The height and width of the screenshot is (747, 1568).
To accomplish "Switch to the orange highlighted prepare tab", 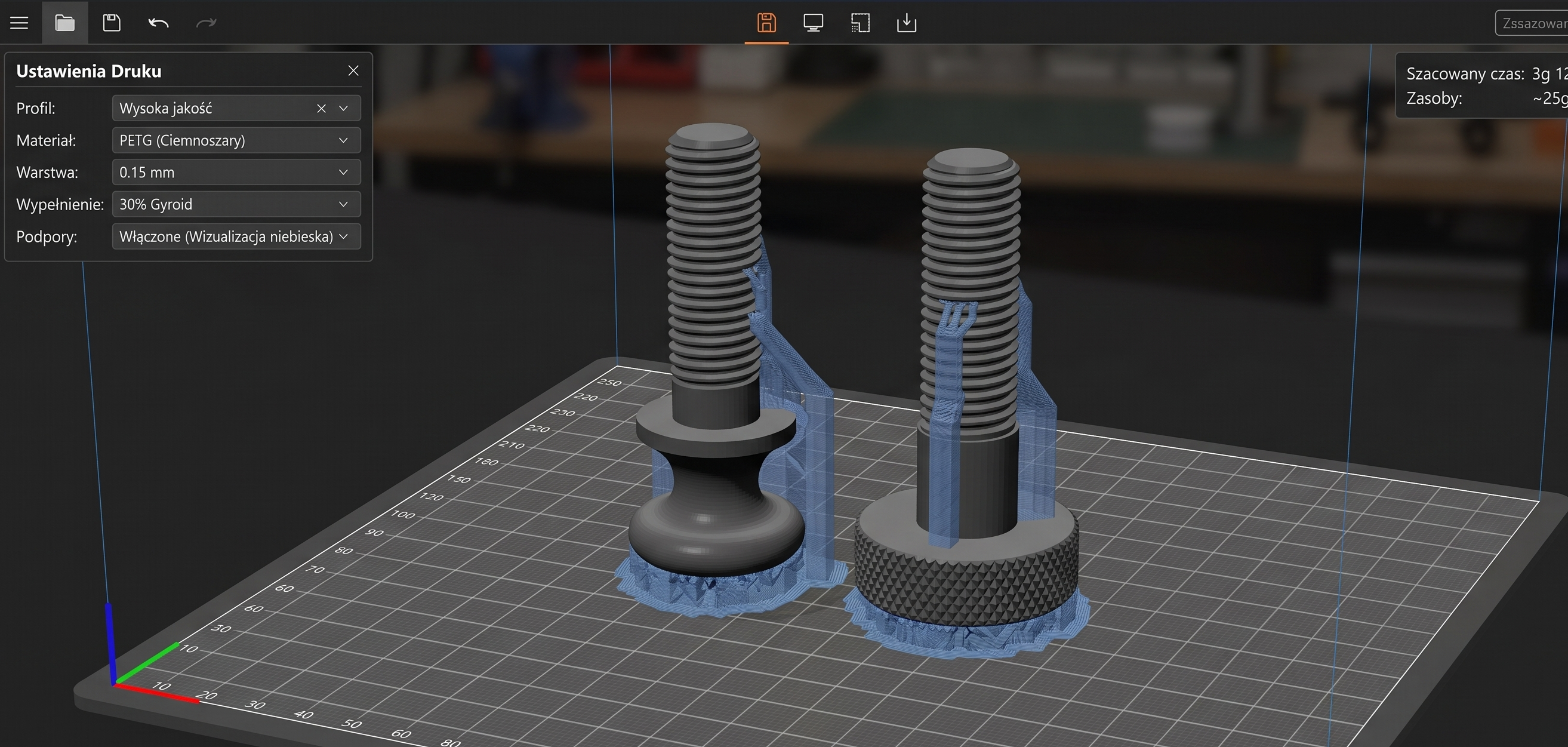I will (x=766, y=23).
